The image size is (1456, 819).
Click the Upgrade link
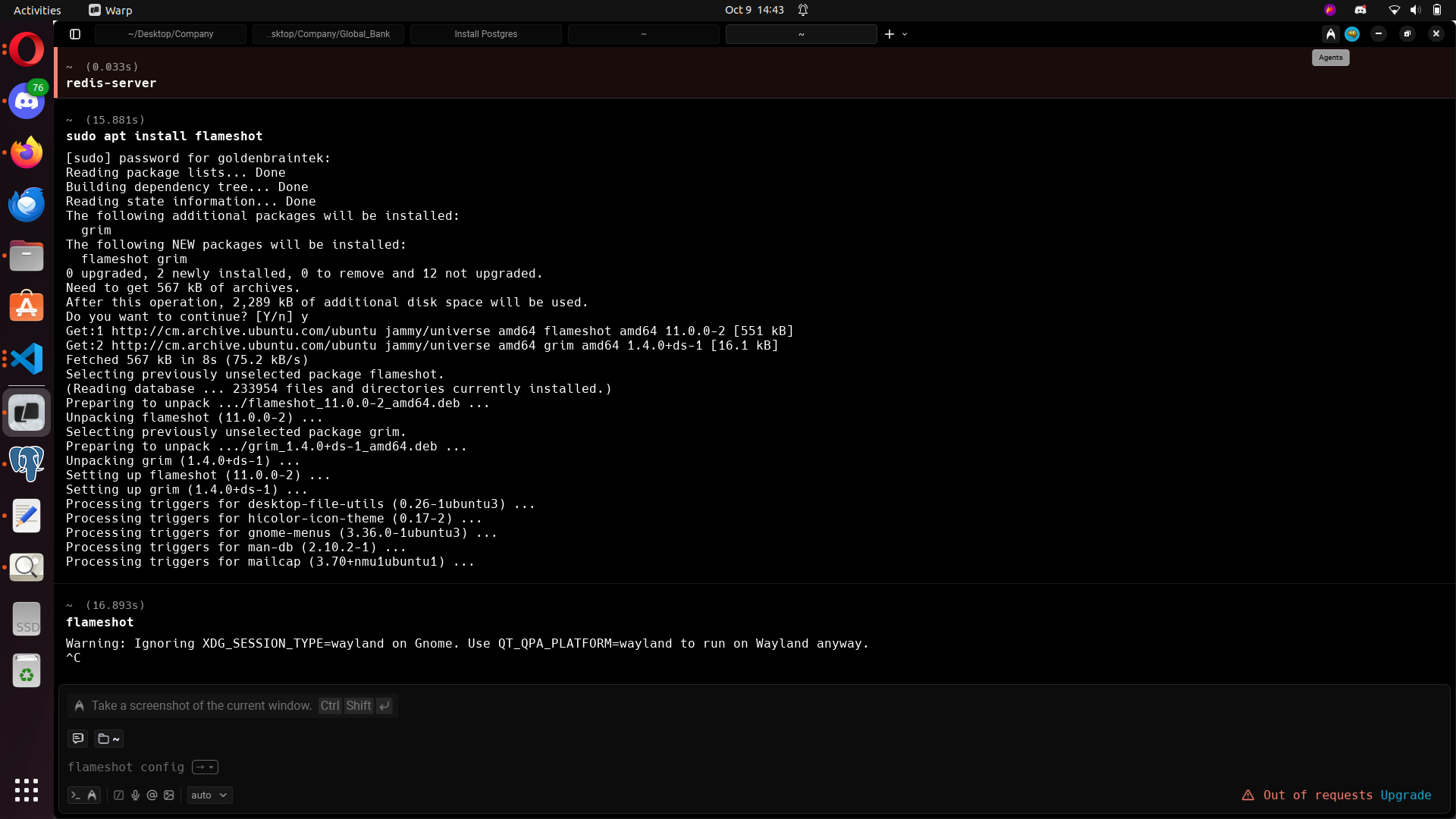(x=1405, y=795)
